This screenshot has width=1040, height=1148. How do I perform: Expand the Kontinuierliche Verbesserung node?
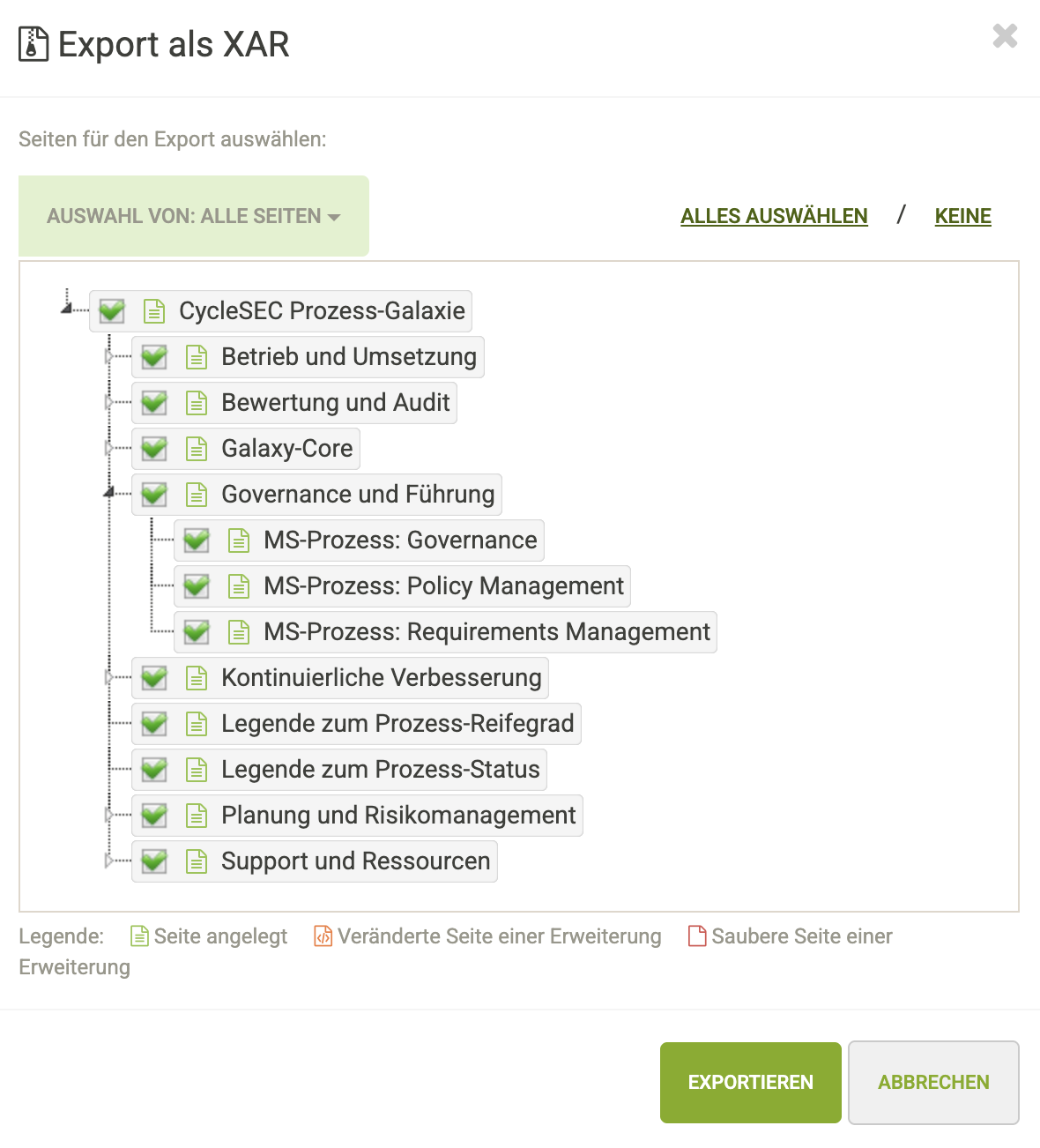[108, 677]
